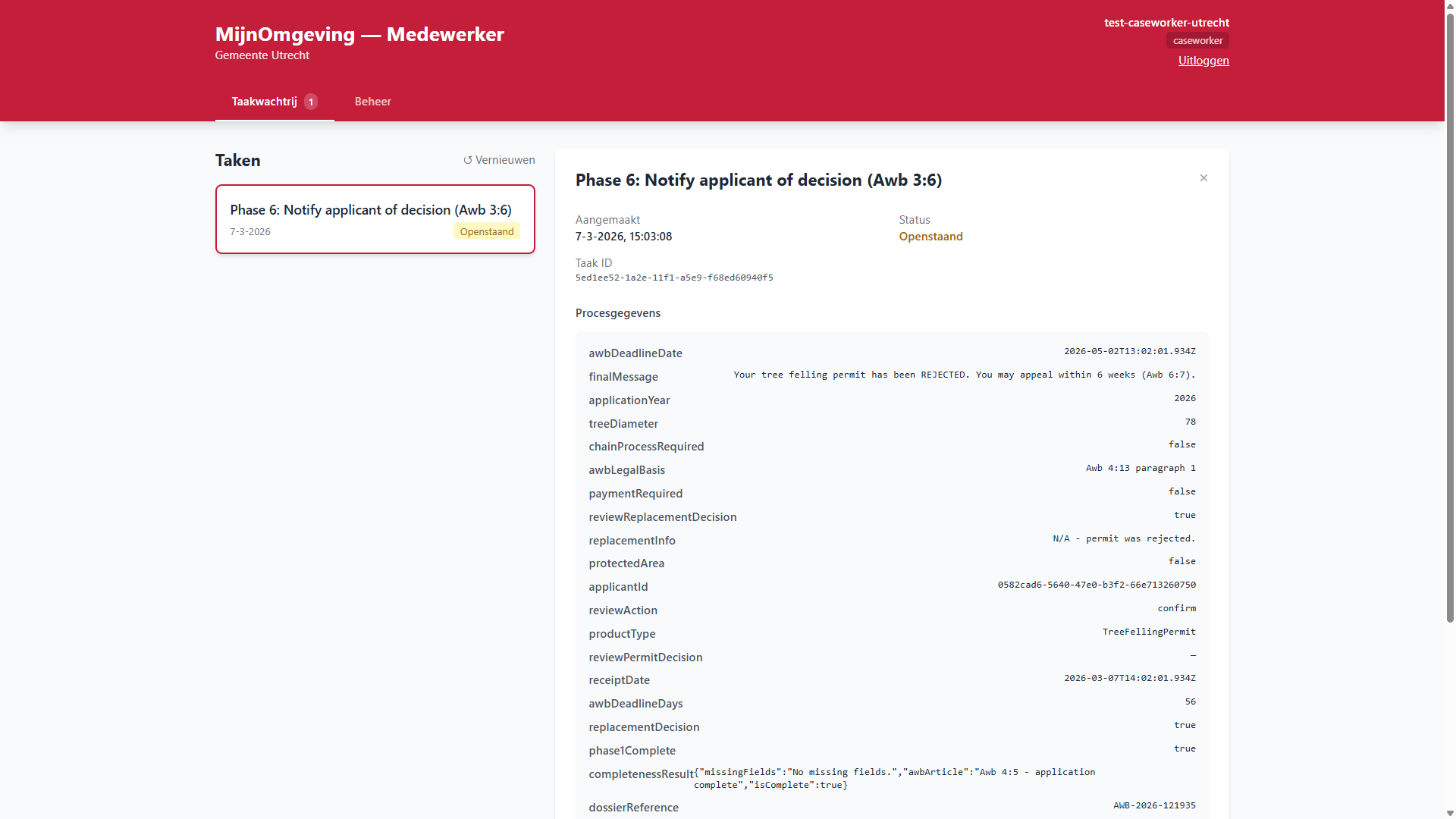Image resolution: width=1456 pixels, height=819 pixels.
Task: Click the Openstaand status in the detail panel
Action: (930, 236)
